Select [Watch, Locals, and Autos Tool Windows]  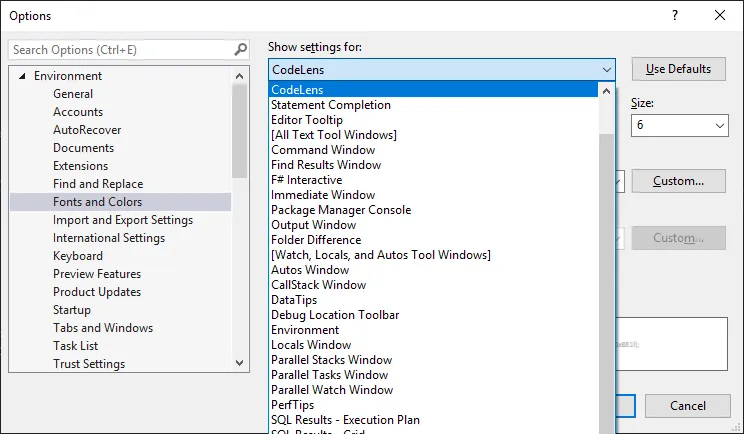(x=433, y=255)
